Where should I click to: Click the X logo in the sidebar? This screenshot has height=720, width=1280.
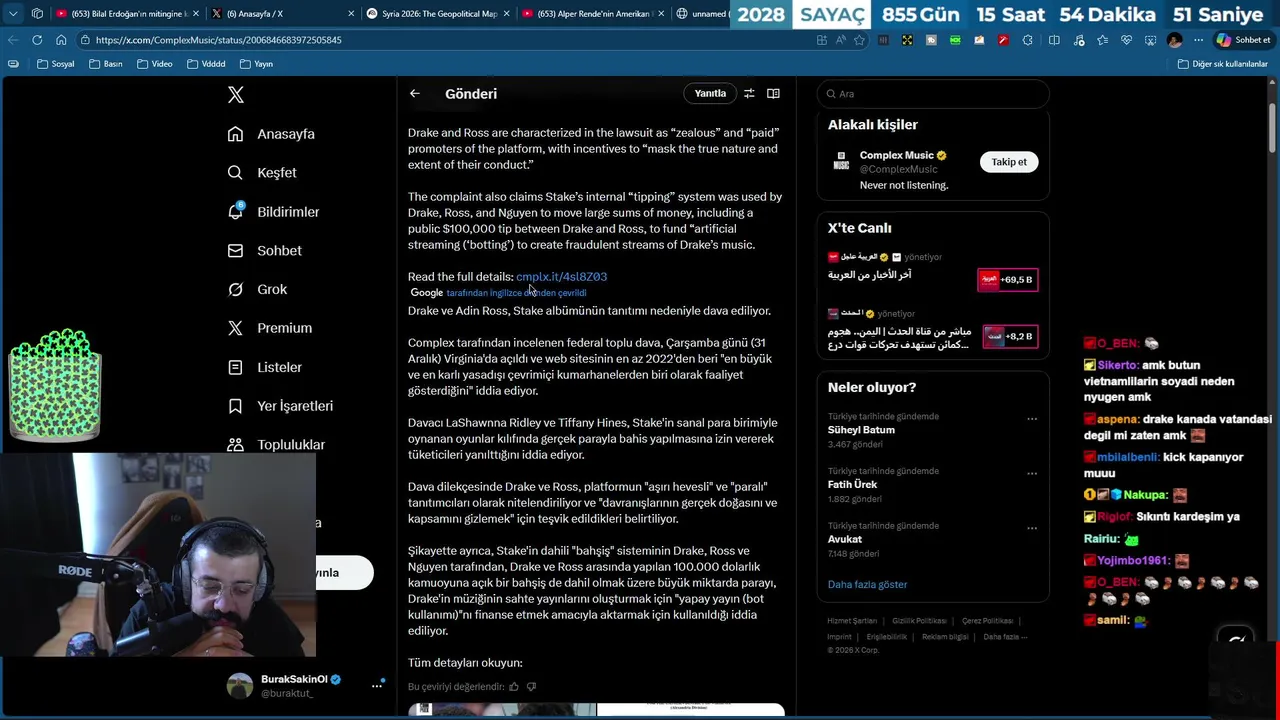coord(236,95)
